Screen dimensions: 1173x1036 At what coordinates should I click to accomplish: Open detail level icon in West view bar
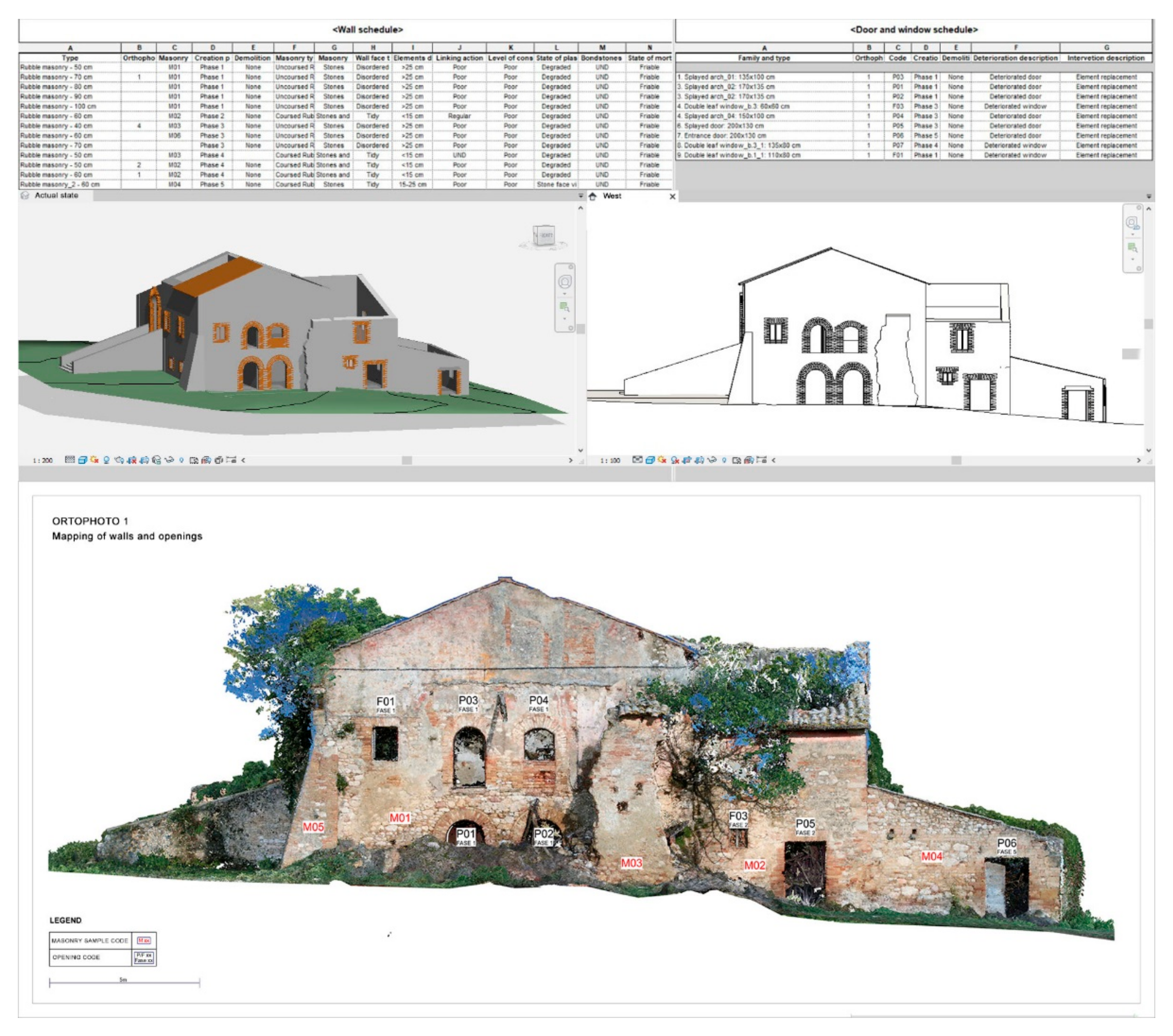[637, 460]
